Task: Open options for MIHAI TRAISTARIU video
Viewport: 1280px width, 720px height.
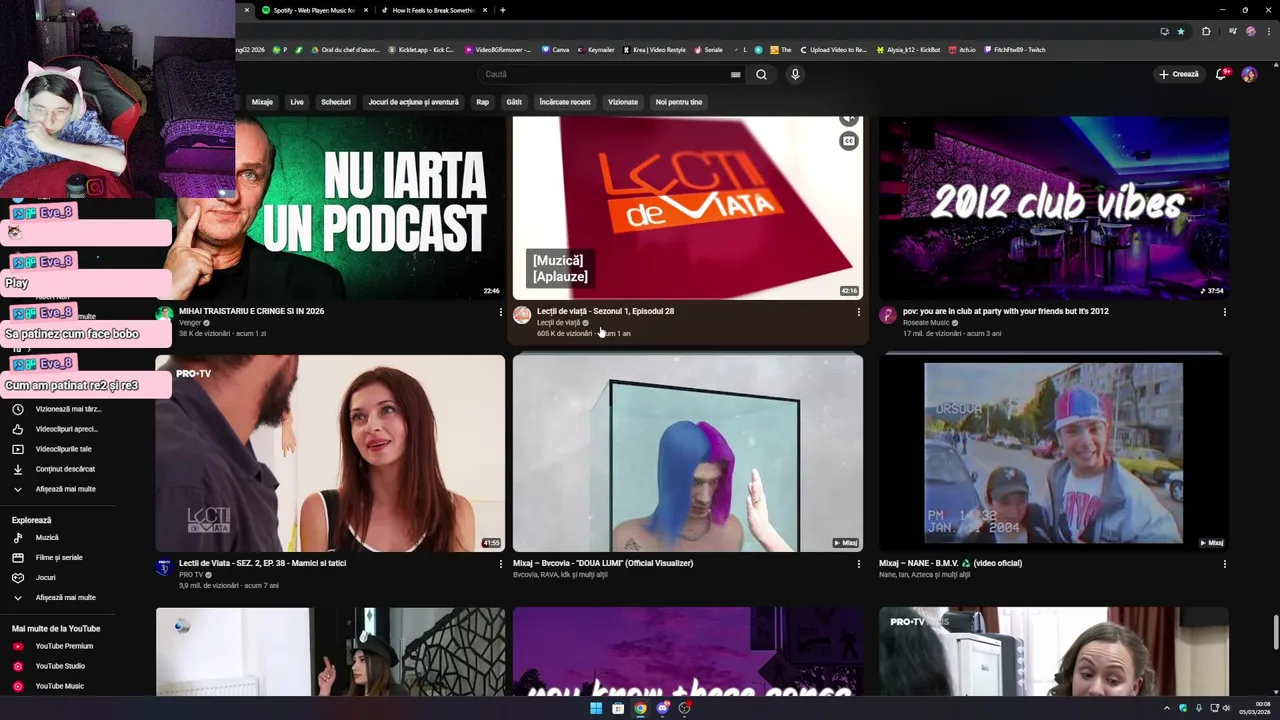Action: pos(501,312)
